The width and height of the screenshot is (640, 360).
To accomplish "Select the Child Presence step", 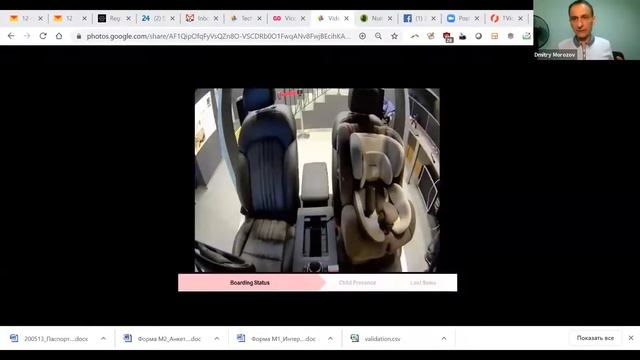I will pyautogui.click(x=357, y=282).
